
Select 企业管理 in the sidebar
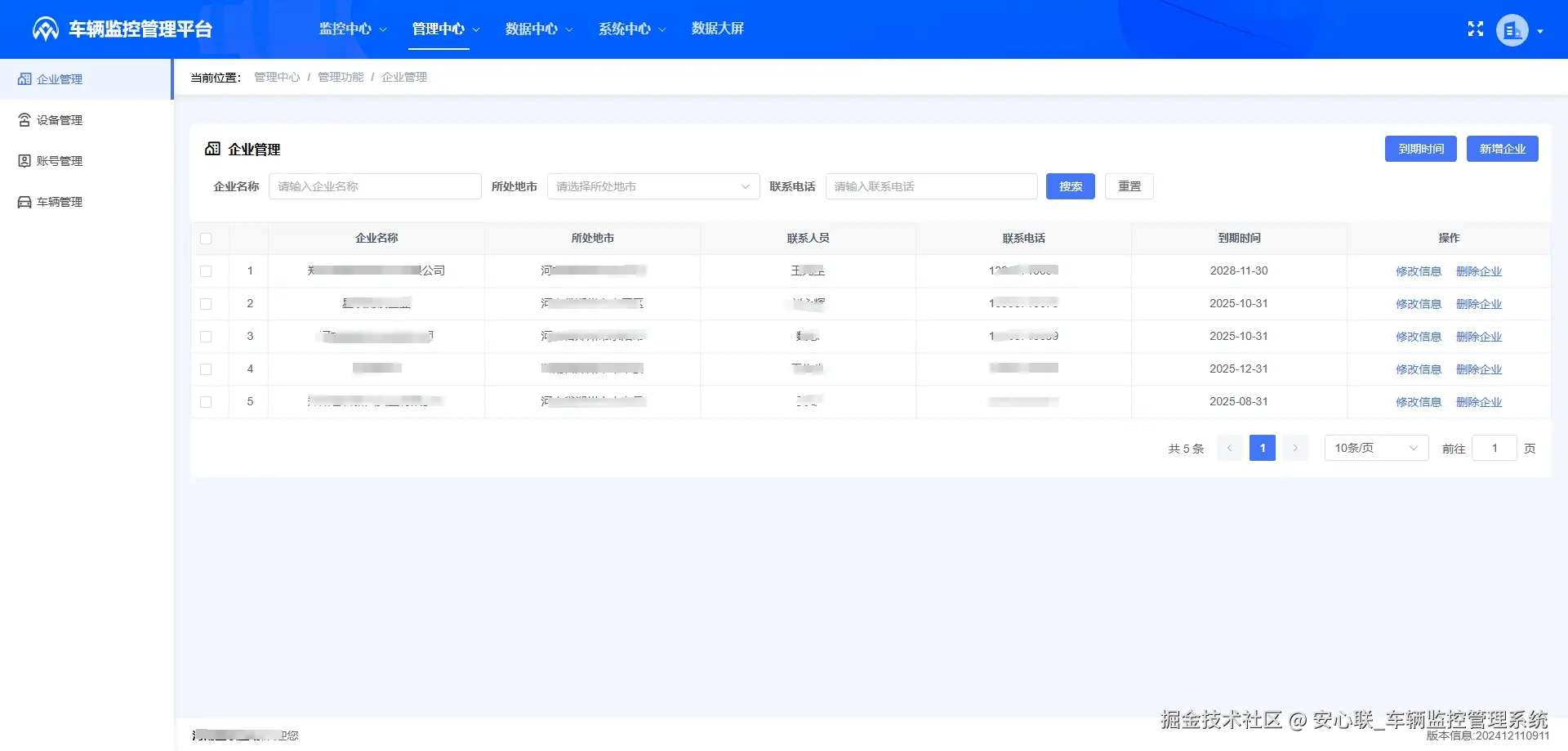tap(86, 79)
